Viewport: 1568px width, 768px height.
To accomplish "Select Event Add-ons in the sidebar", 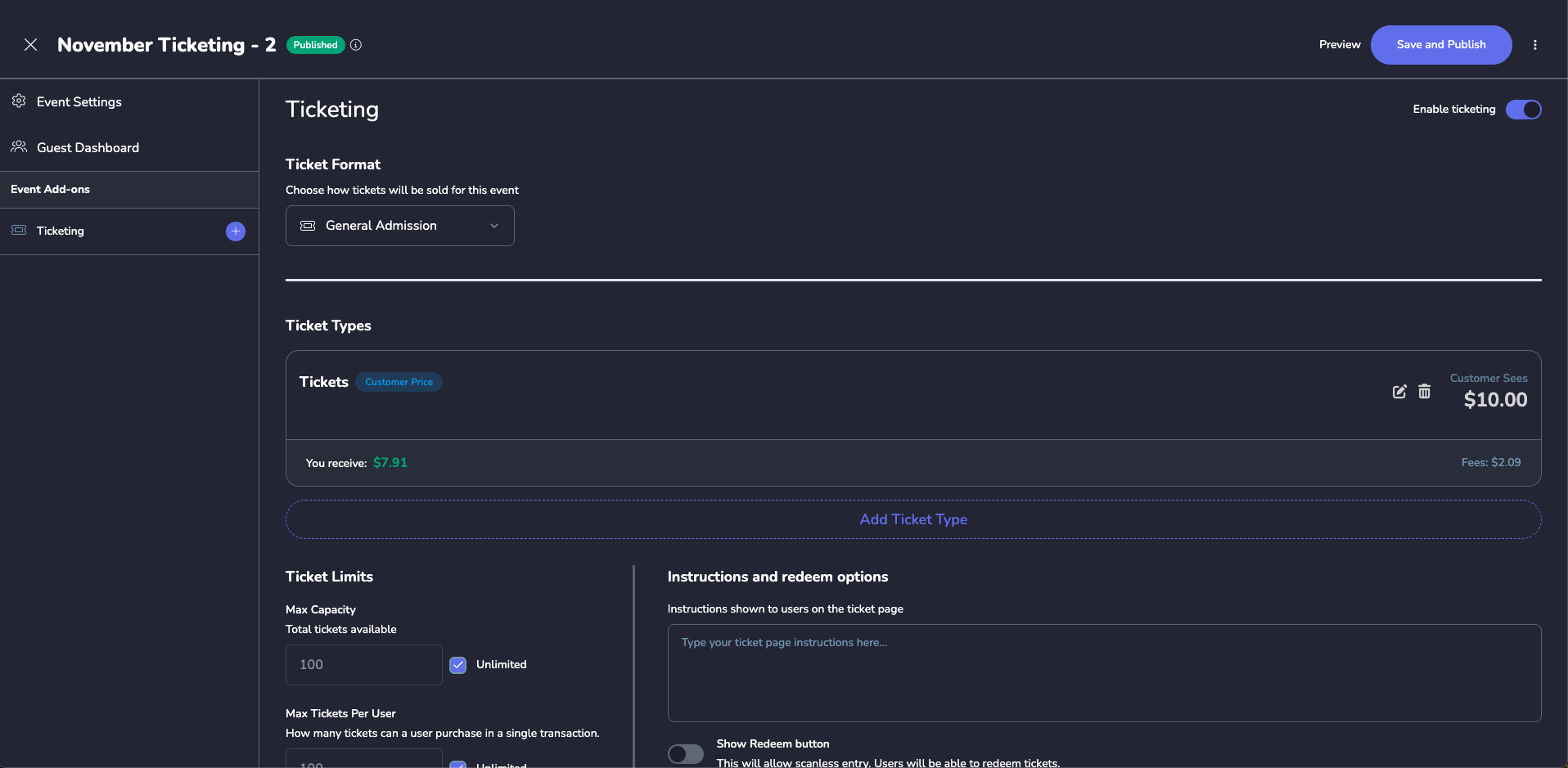I will (x=50, y=189).
